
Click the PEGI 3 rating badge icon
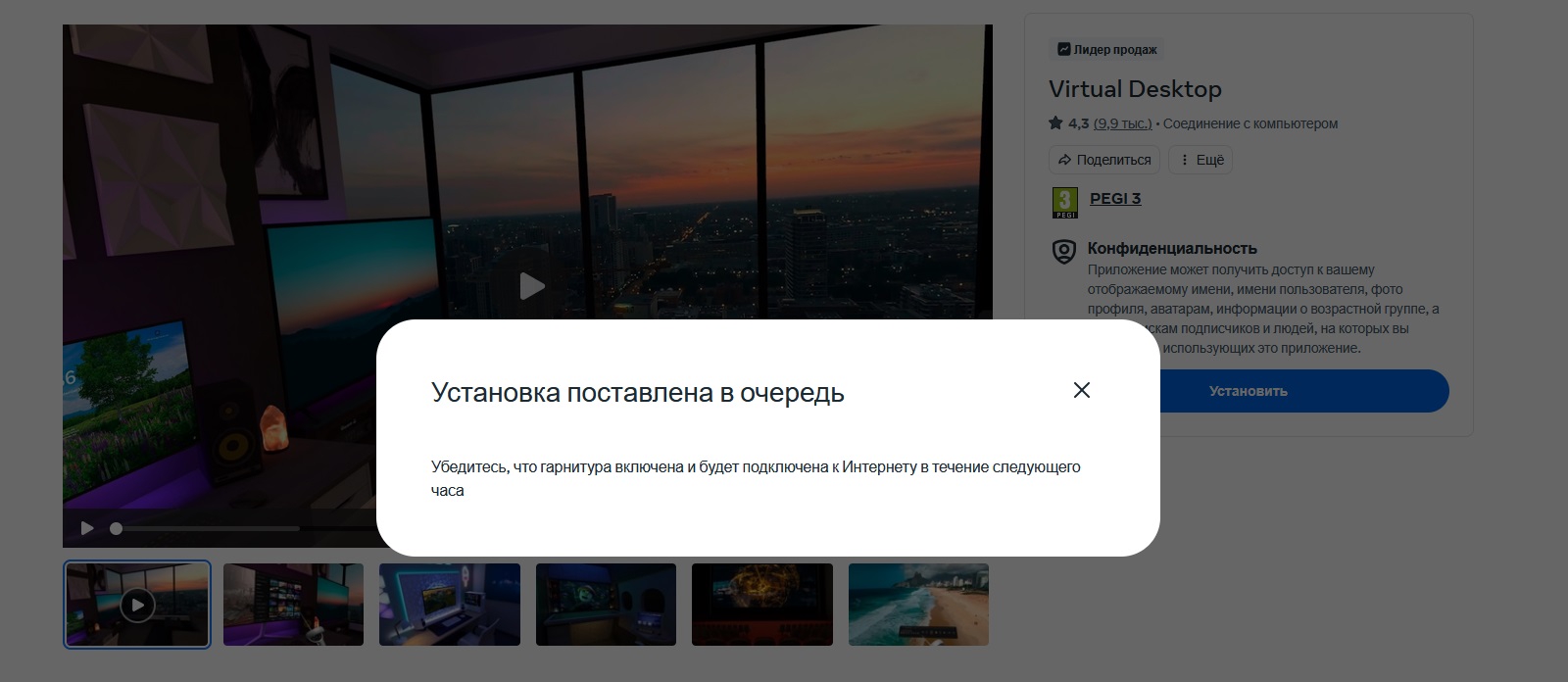pos(1064,203)
